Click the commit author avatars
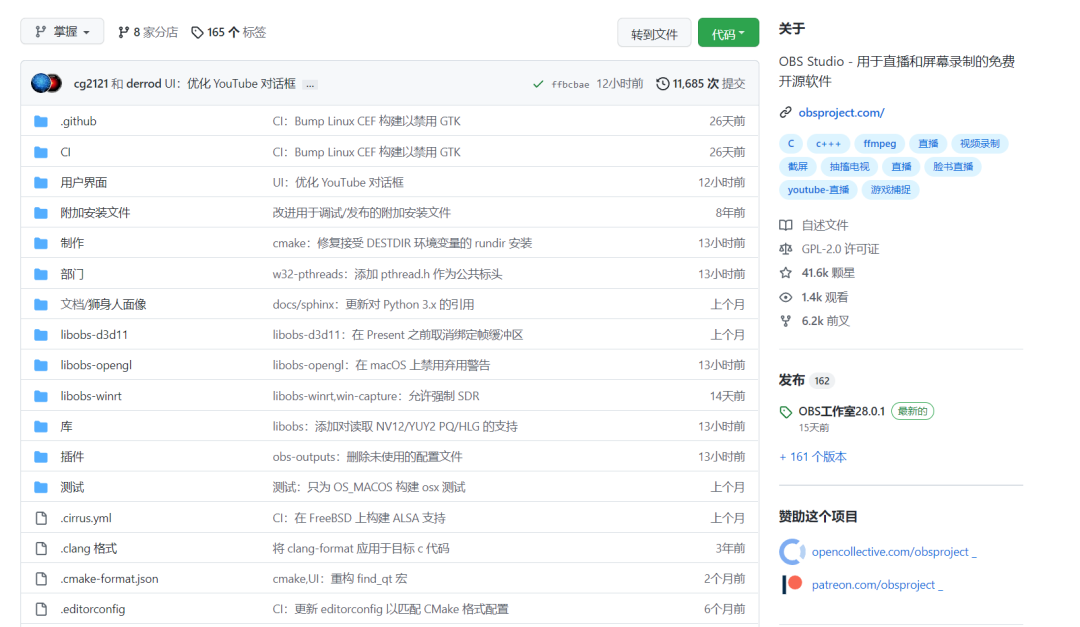This screenshot has width=1080, height=627. click(46, 83)
